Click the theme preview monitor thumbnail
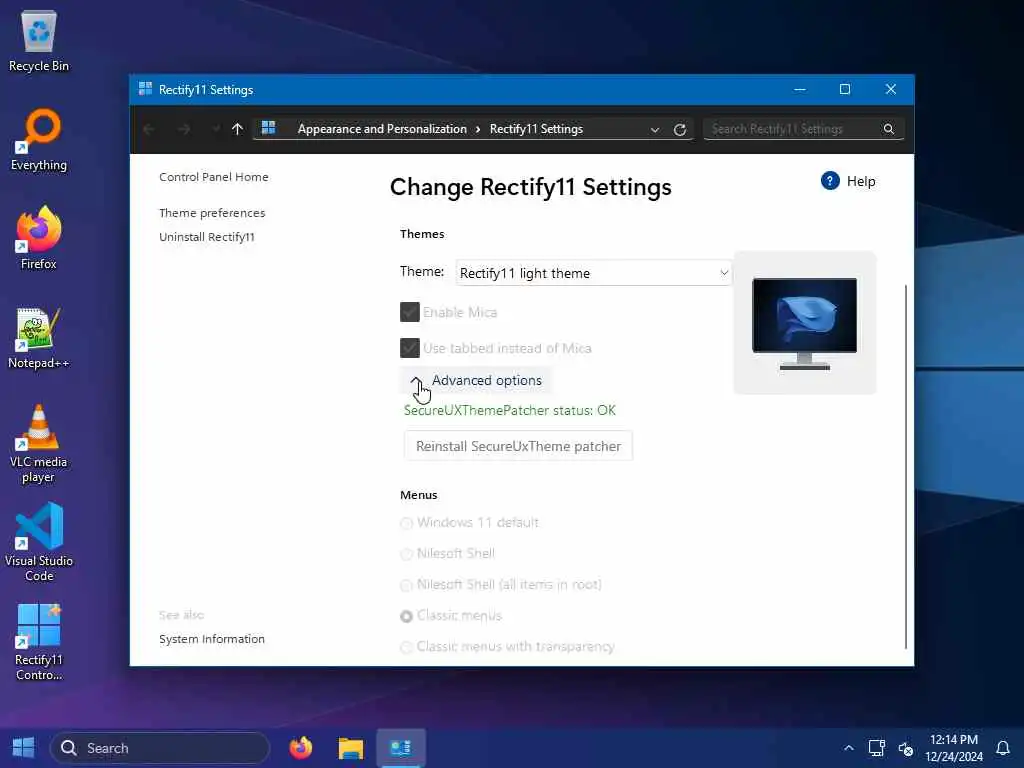 point(805,323)
